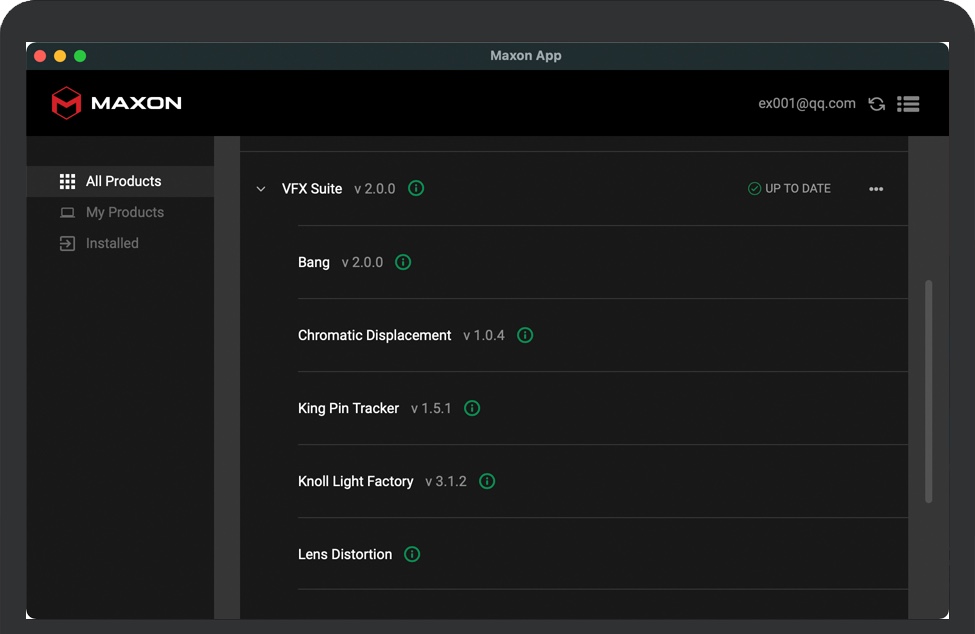Select All Products in sidebar
The height and width of the screenshot is (634, 975).
(123, 181)
